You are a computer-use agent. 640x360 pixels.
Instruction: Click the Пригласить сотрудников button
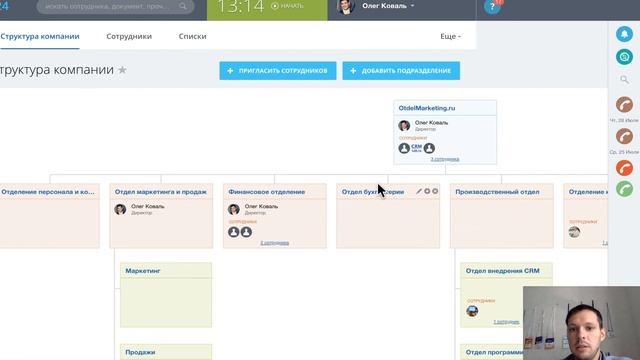(x=278, y=71)
